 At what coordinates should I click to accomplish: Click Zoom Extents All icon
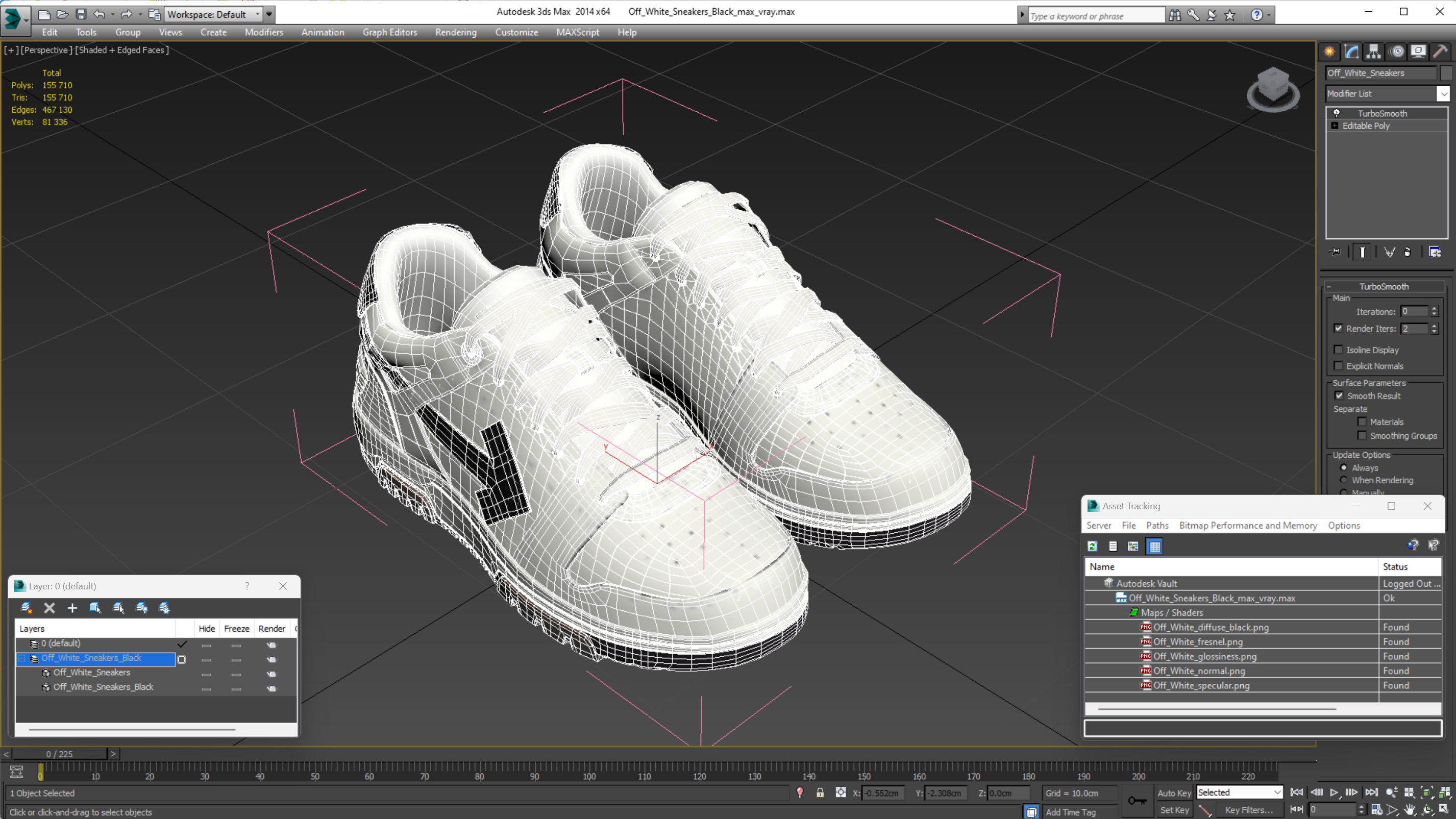point(1444,792)
